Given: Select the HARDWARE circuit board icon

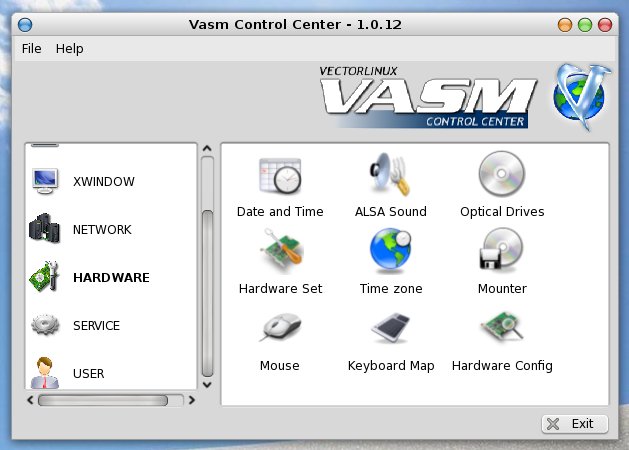Looking at the screenshot, I should click(x=45, y=276).
